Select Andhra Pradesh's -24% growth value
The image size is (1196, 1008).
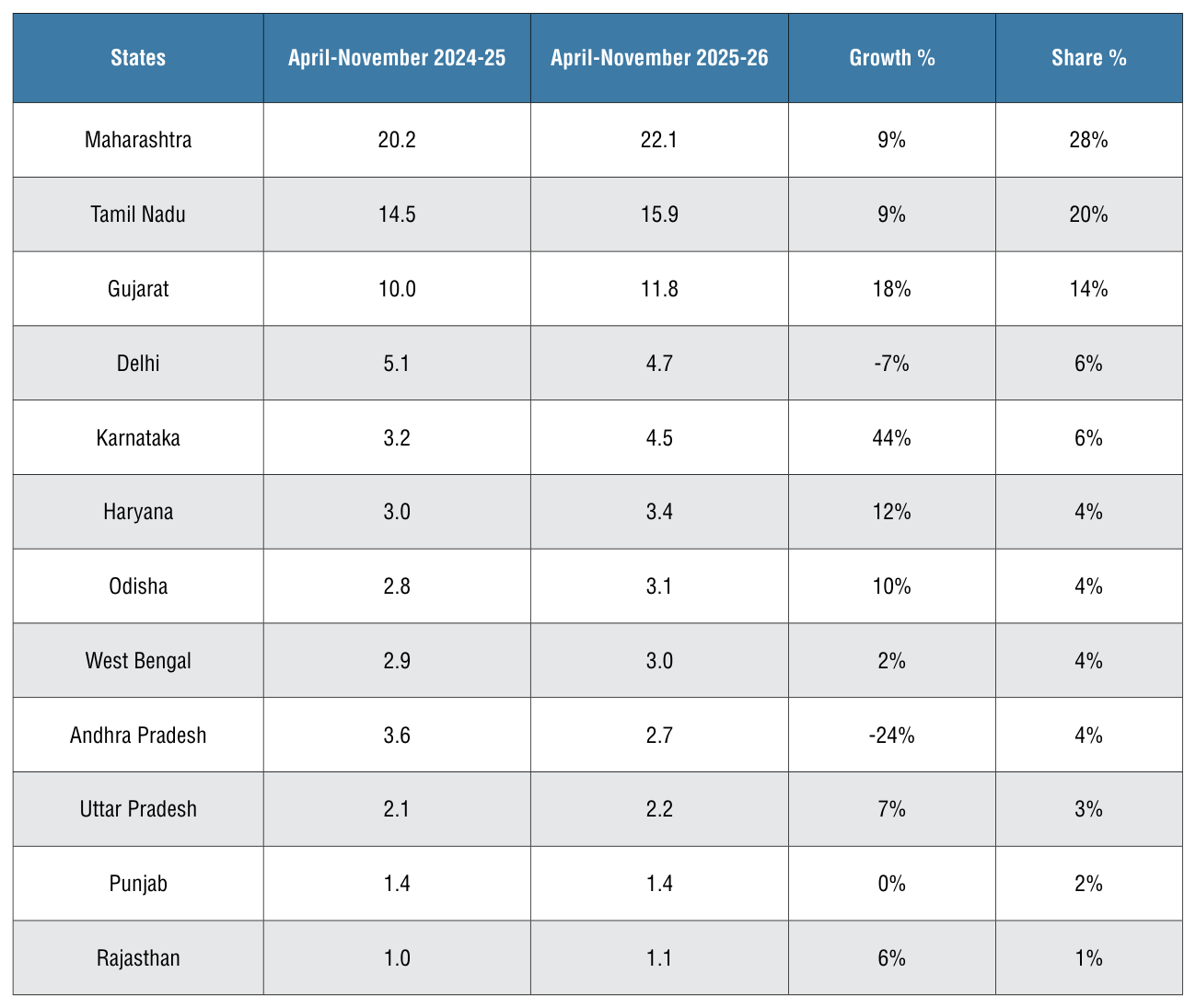pyautogui.click(x=892, y=736)
